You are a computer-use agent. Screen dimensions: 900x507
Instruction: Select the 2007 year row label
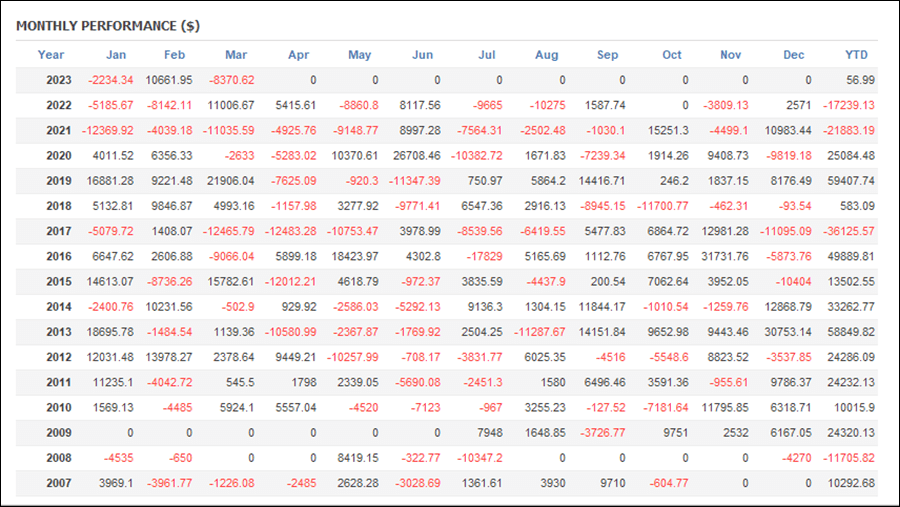pyautogui.click(x=59, y=483)
